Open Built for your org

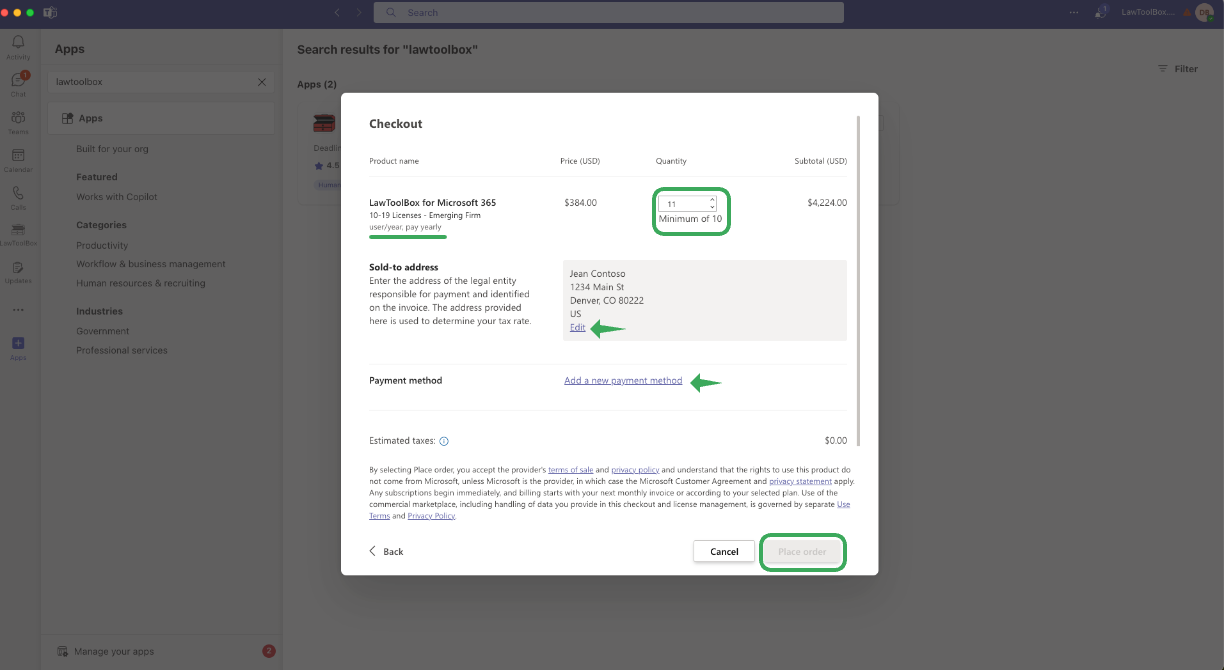click(x=112, y=149)
